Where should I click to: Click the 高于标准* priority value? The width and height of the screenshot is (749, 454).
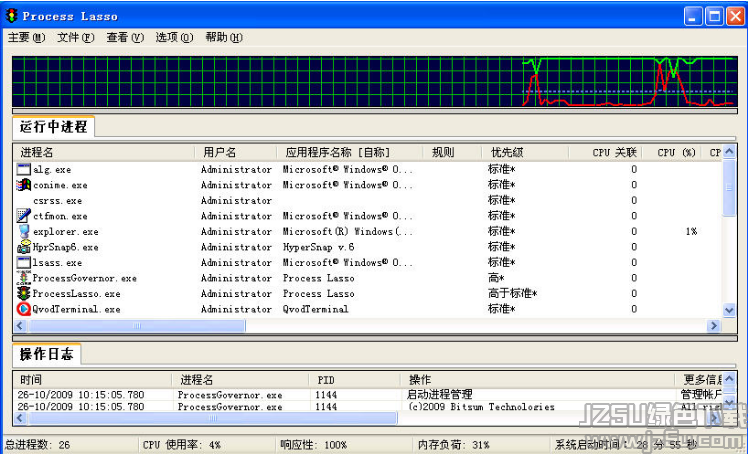(512, 293)
